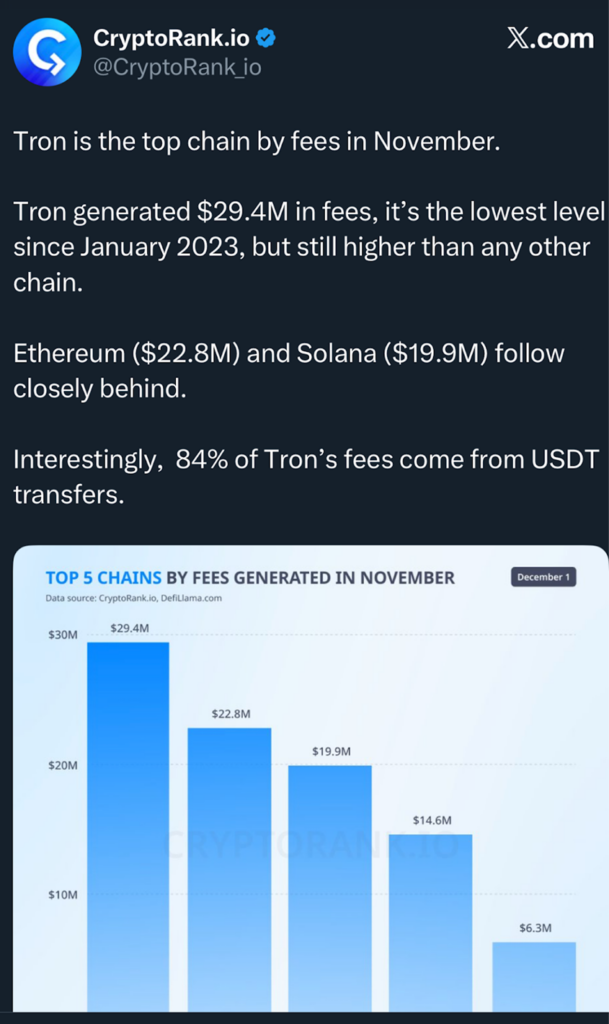Click the data source DefiLlama.com text
The image size is (609, 1024).
pyautogui.click(x=199, y=597)
